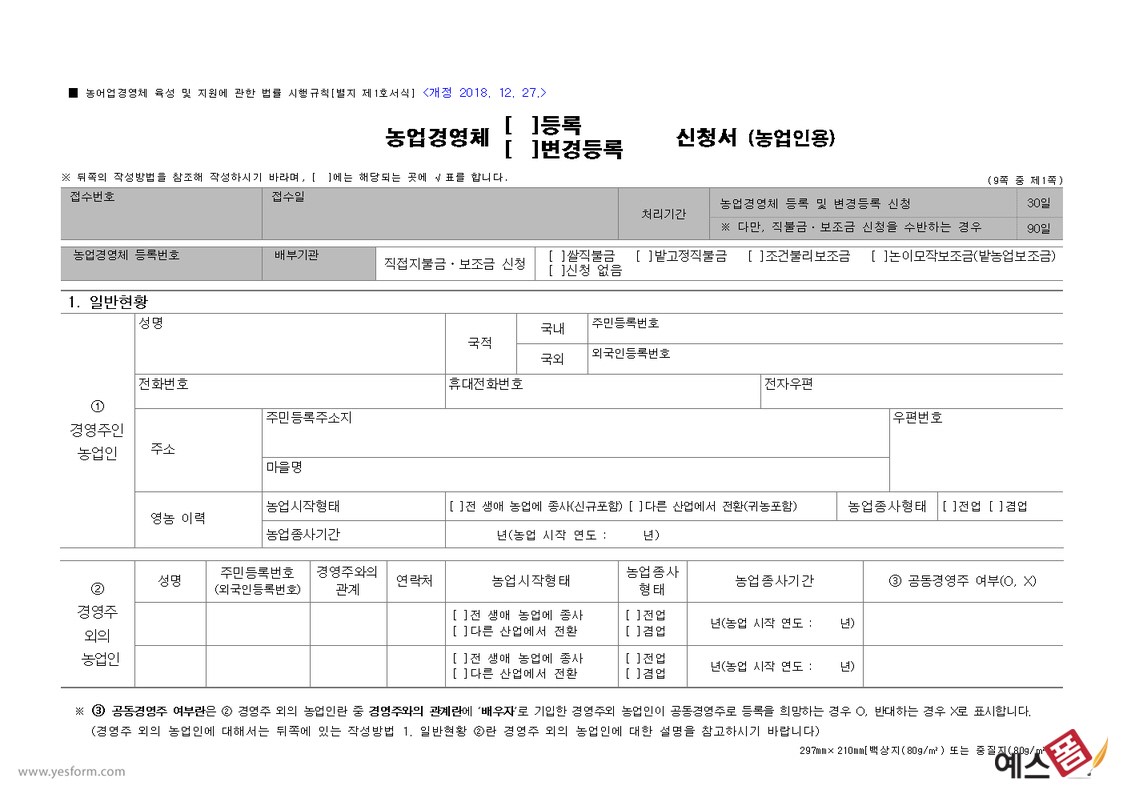Screen dimensions: 1123x794
Task: Click the 신청서 (농업인용) title text
Action: point(756,137)
